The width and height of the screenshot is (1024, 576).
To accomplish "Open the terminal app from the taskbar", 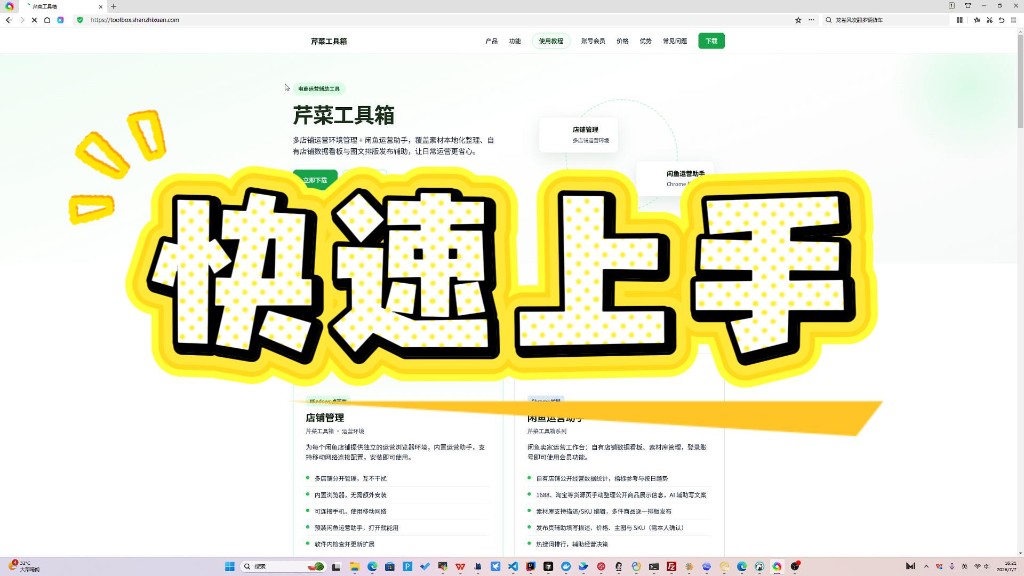I will click(653, 566).
